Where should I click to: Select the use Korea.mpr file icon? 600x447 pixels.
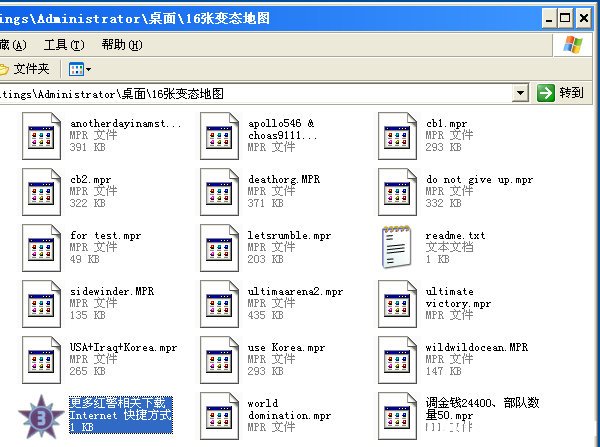tap(219, 360)
